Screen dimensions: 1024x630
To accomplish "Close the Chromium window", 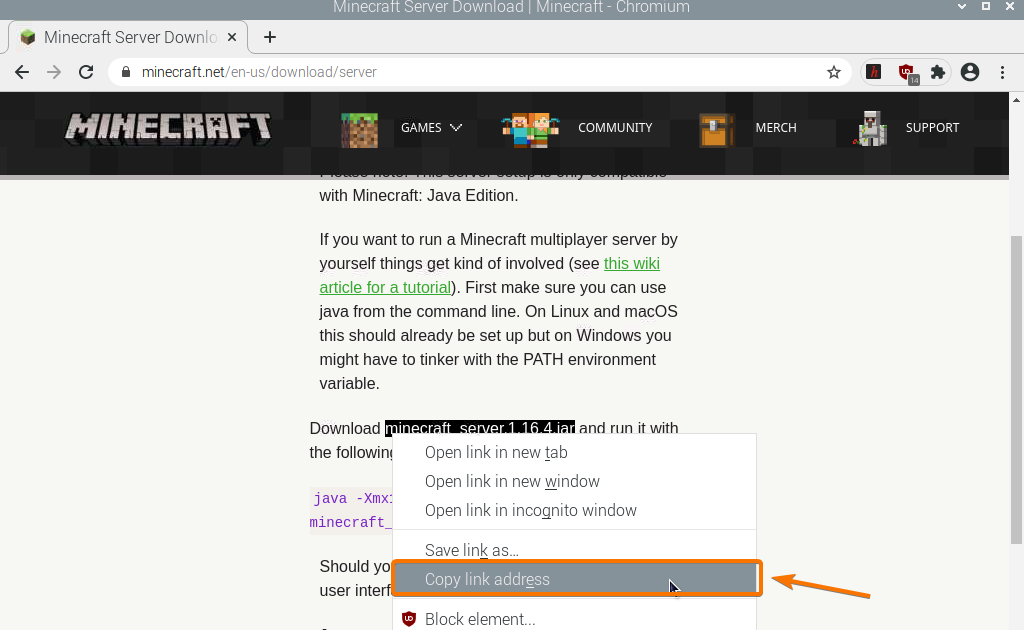I will tap(1010, 7).
